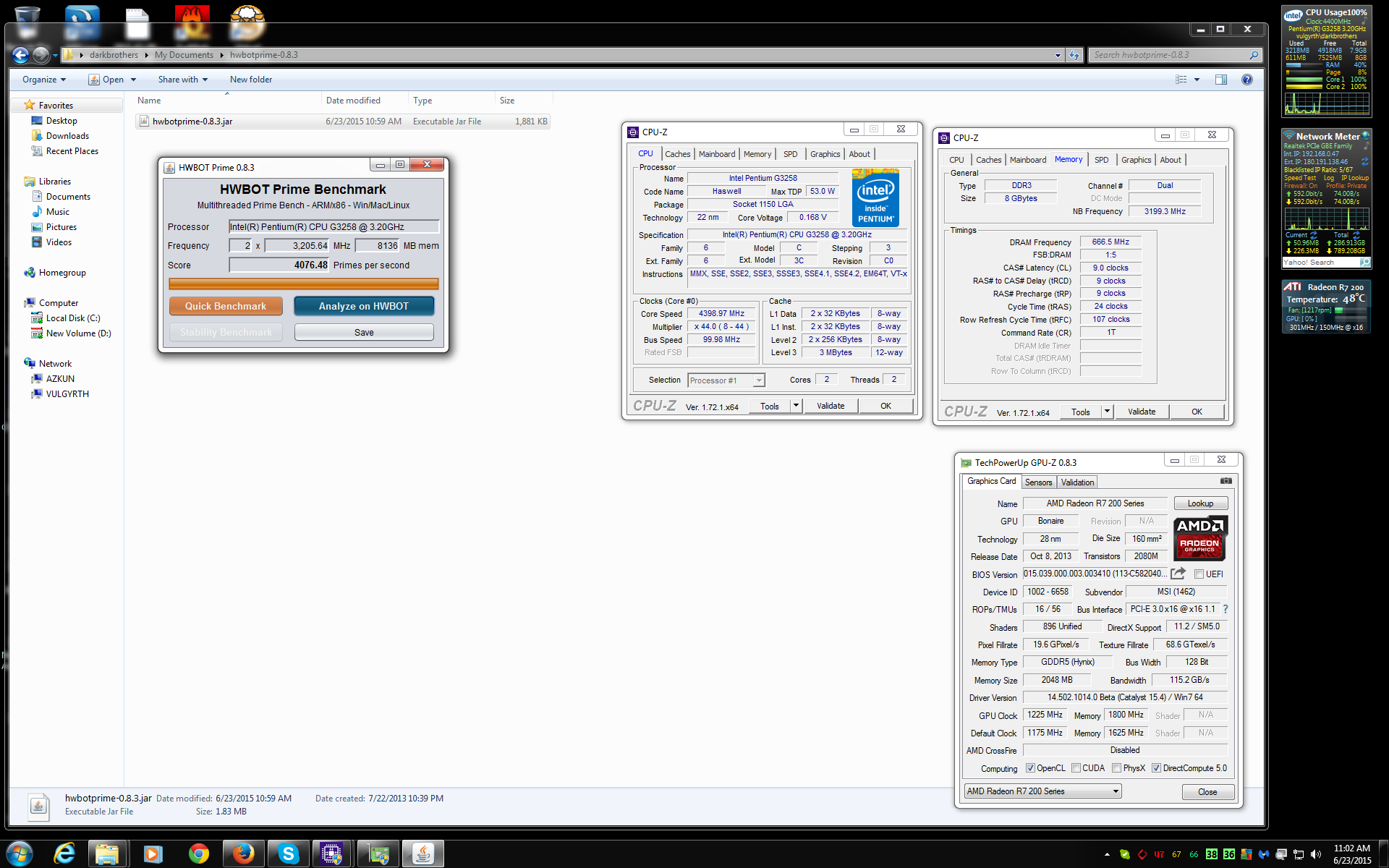Toggle the Explorer preview pane icon
The image size is (1389, 868).
(1221, 80)
